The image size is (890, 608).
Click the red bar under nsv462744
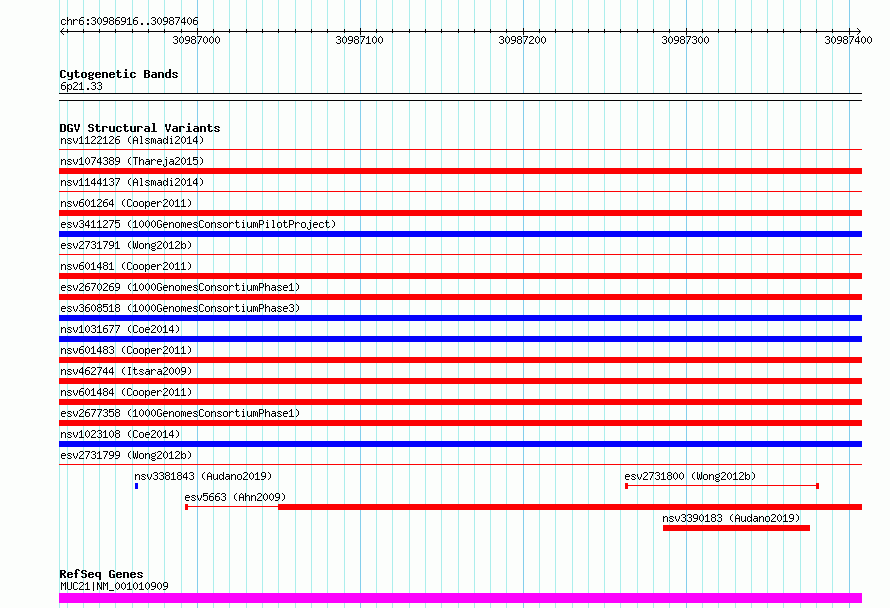click(x=460, y=381)
